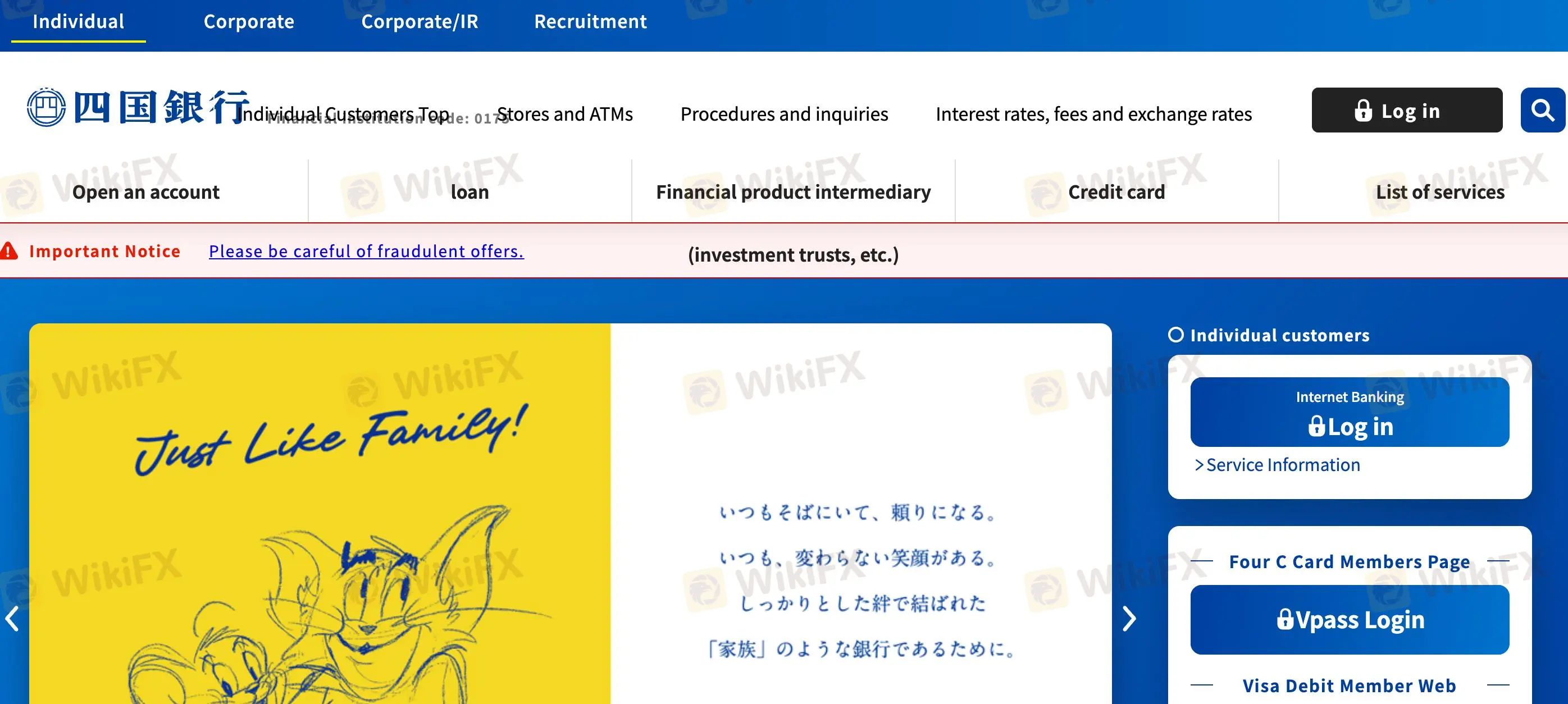Screen dimensions: 1568x704
Task: Open the Credit card menu
Action: 1116,191
